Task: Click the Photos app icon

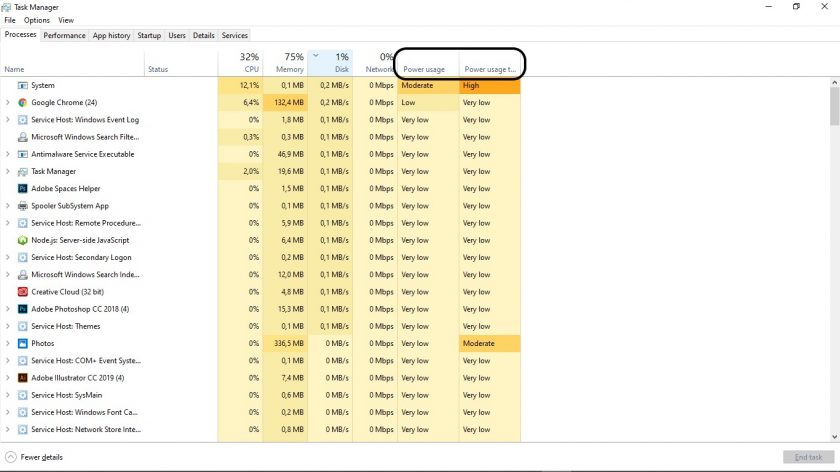Action: [22, 343]
